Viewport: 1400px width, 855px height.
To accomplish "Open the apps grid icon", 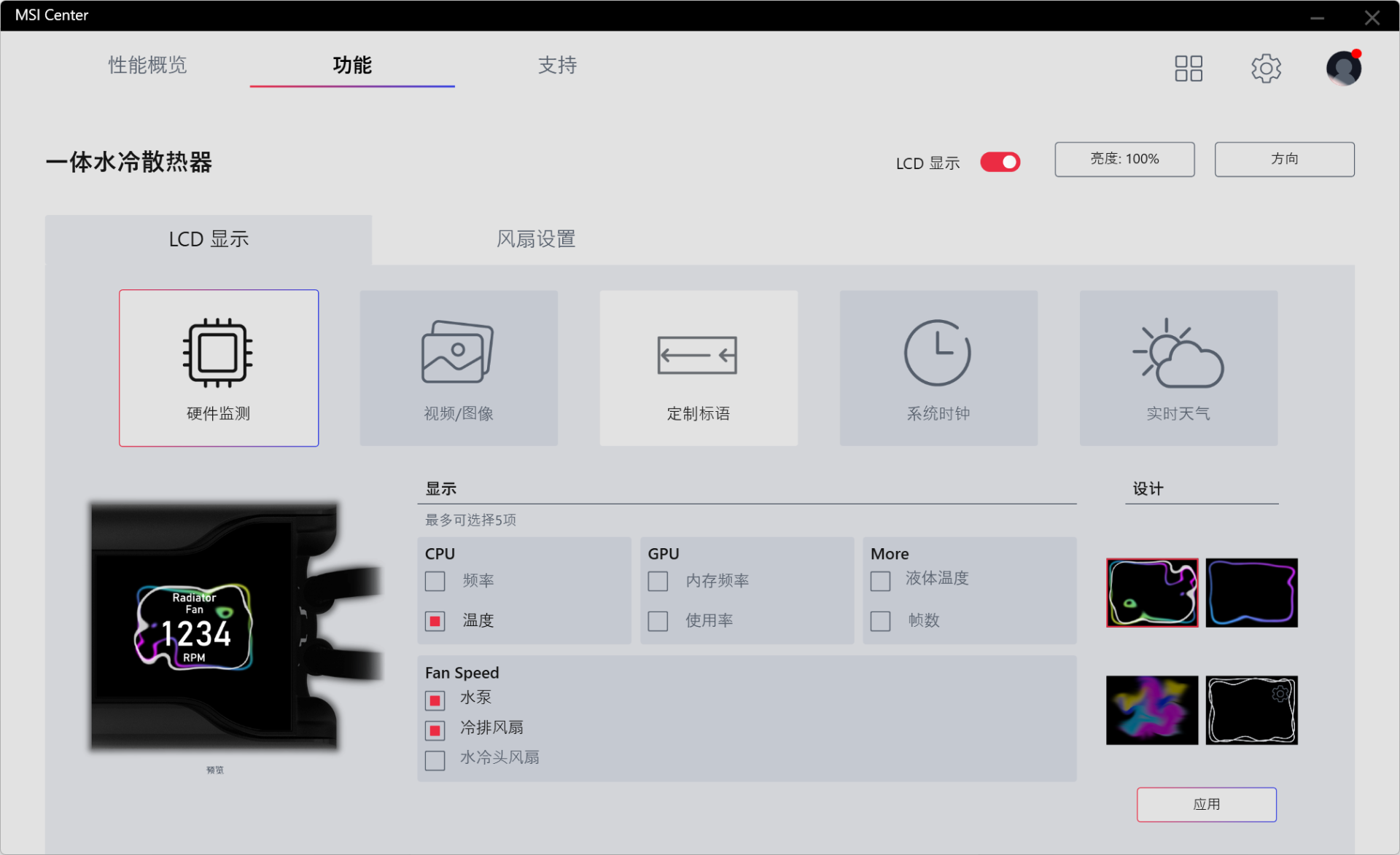I will (1189, 69).
